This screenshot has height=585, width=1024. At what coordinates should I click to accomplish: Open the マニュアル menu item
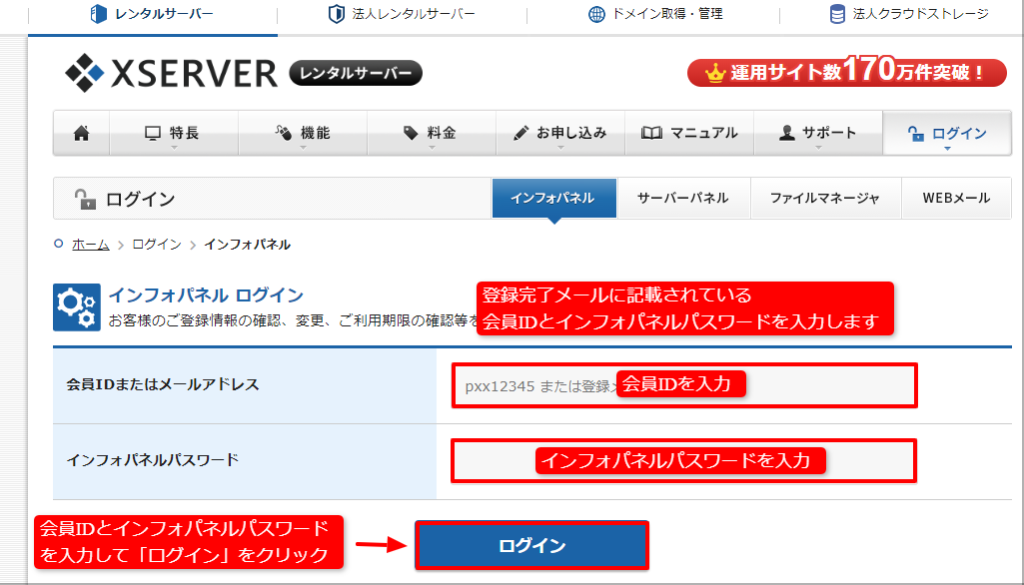tap(689, 133)
